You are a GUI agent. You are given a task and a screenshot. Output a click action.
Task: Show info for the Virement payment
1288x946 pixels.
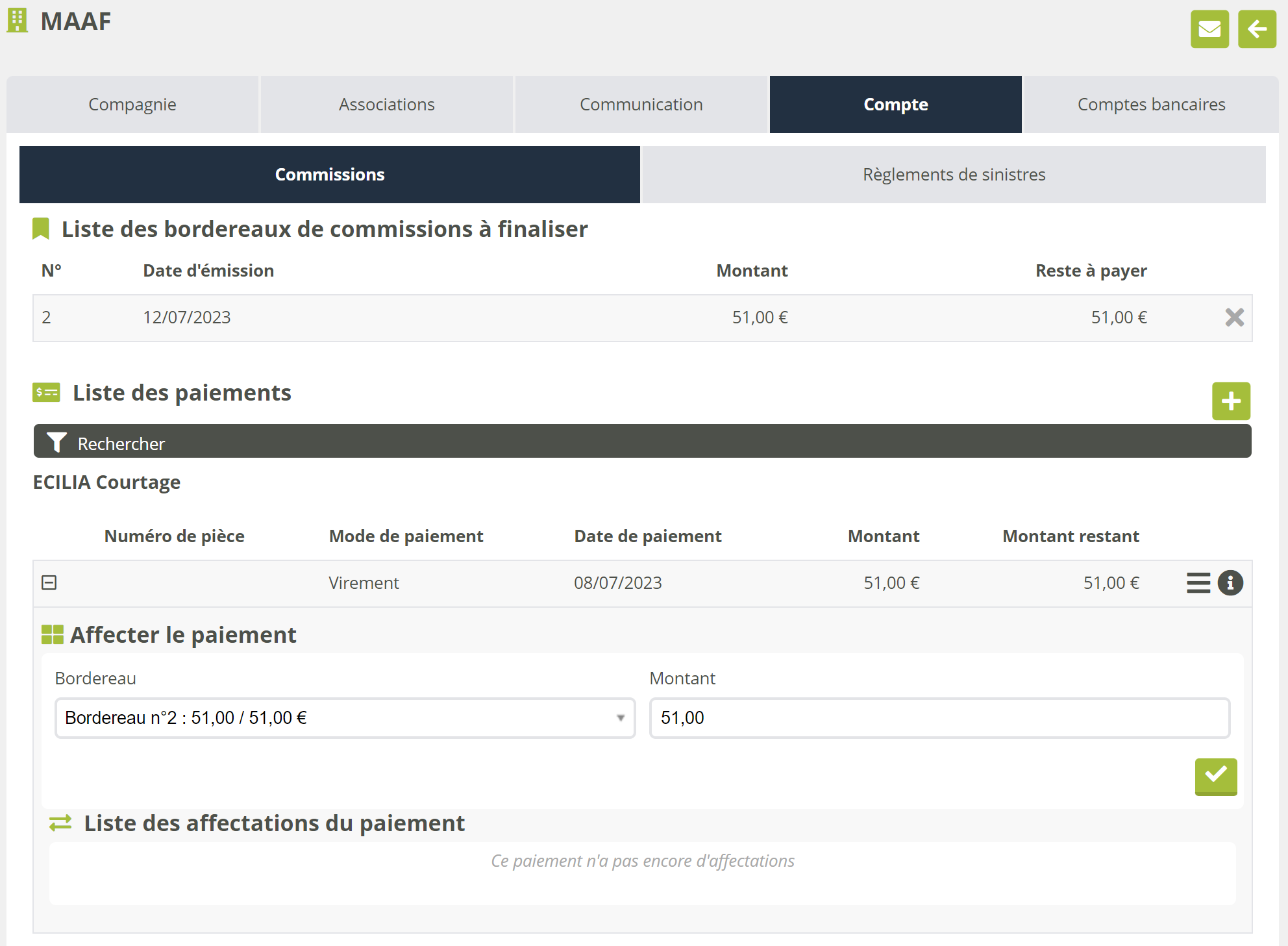(x=1230, y=582)
